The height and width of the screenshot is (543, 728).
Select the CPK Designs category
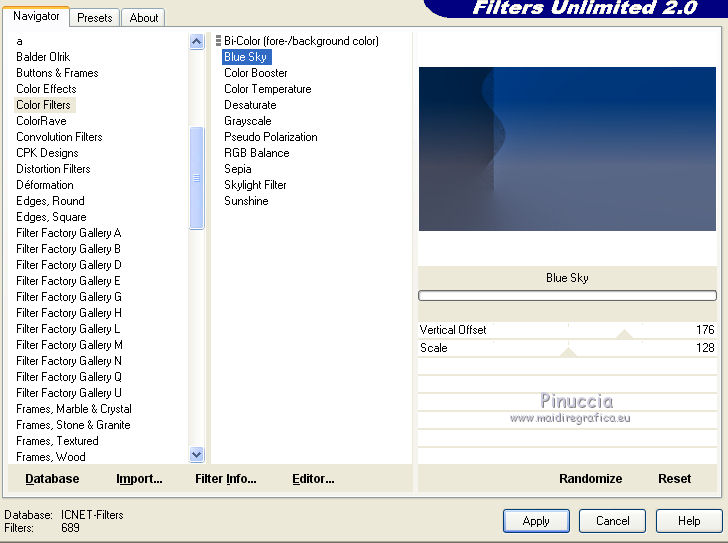pos(47,153)
